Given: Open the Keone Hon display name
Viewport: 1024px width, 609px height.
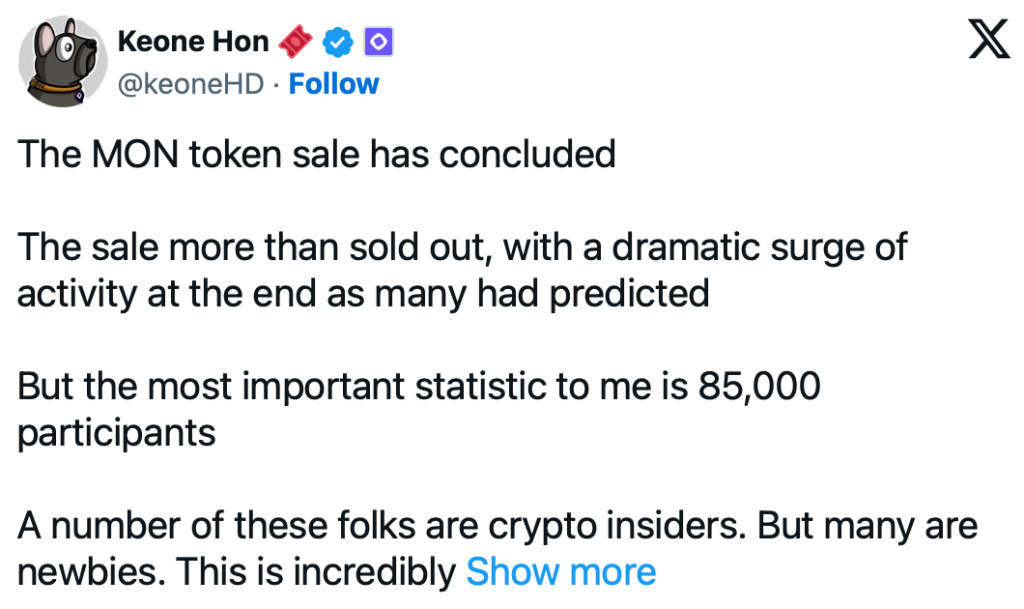Looking at the screenshot, I should pyautogui.click(x=193, y=42).
